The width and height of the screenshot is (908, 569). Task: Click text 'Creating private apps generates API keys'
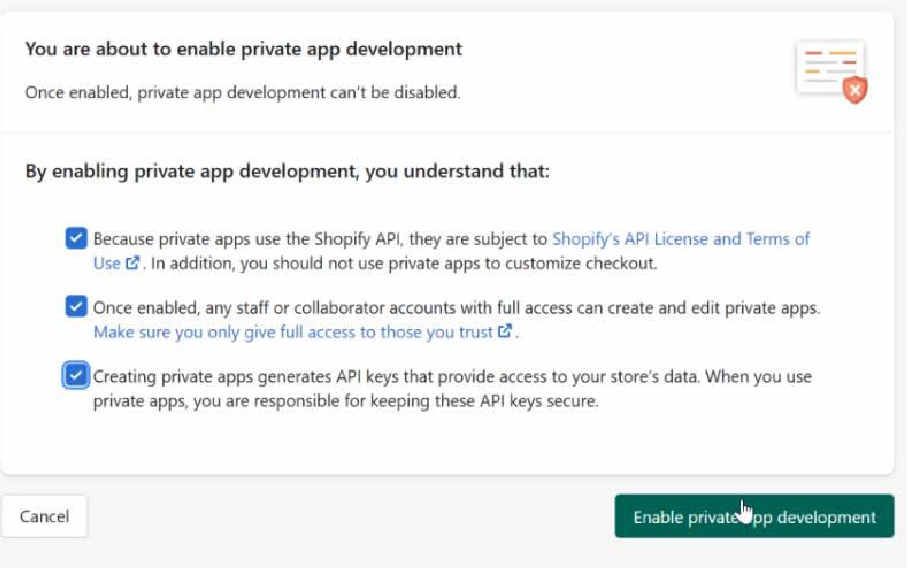click(x=246, y=377)
